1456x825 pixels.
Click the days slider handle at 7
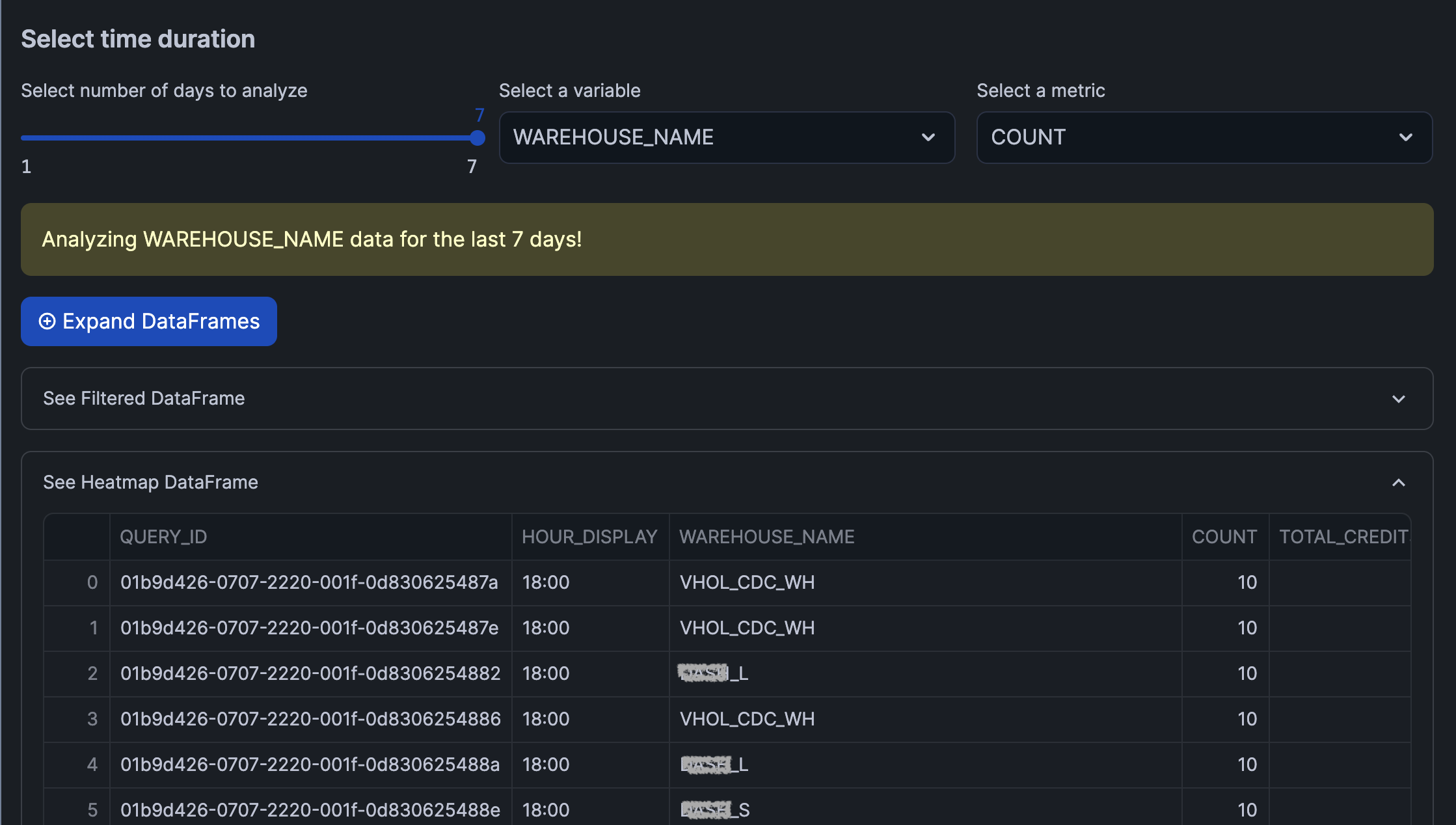[x=478, y=138]
